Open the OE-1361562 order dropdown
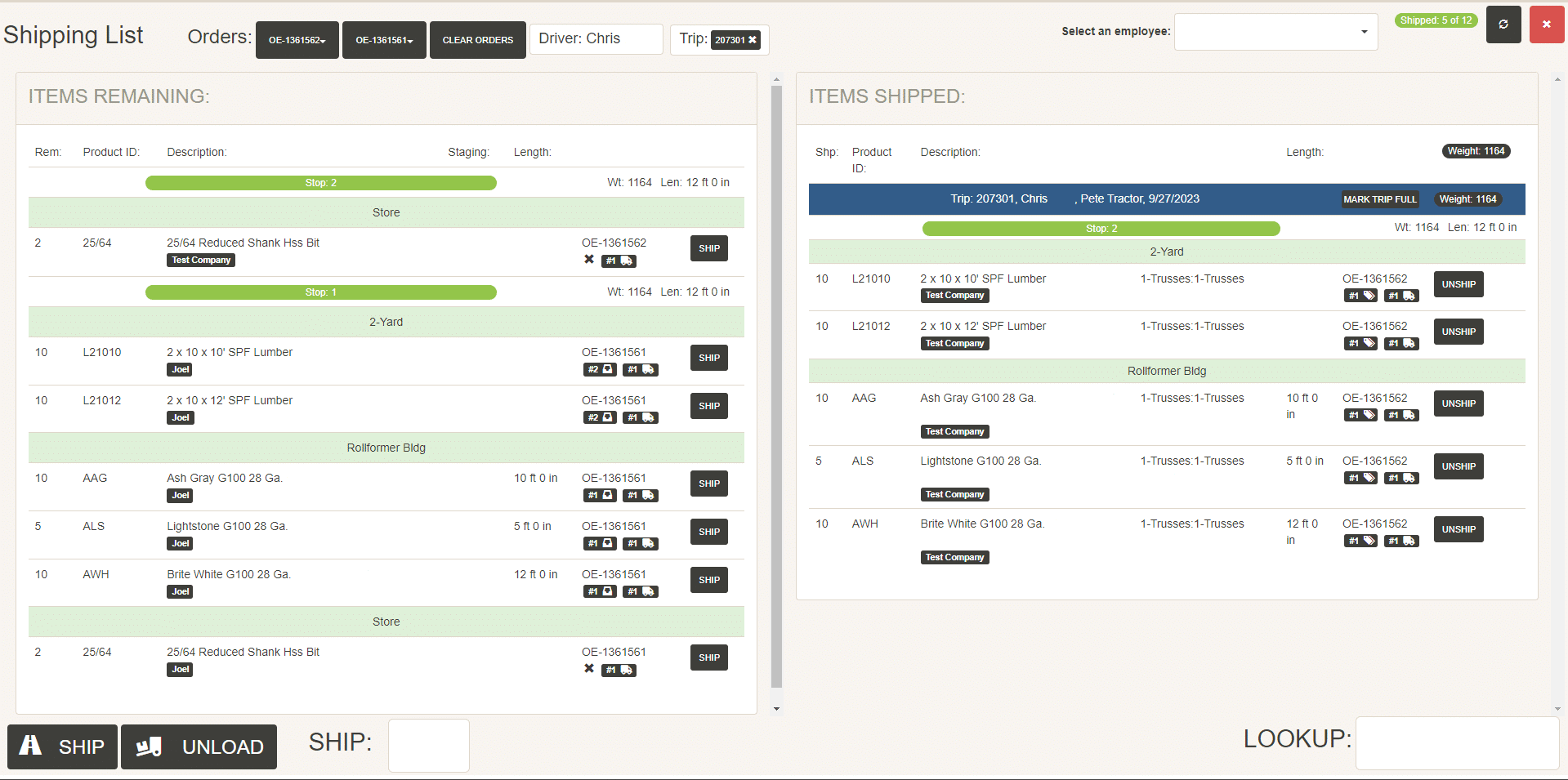The height and width of the screenshot is (780, 1568). (x=297, y=40)
